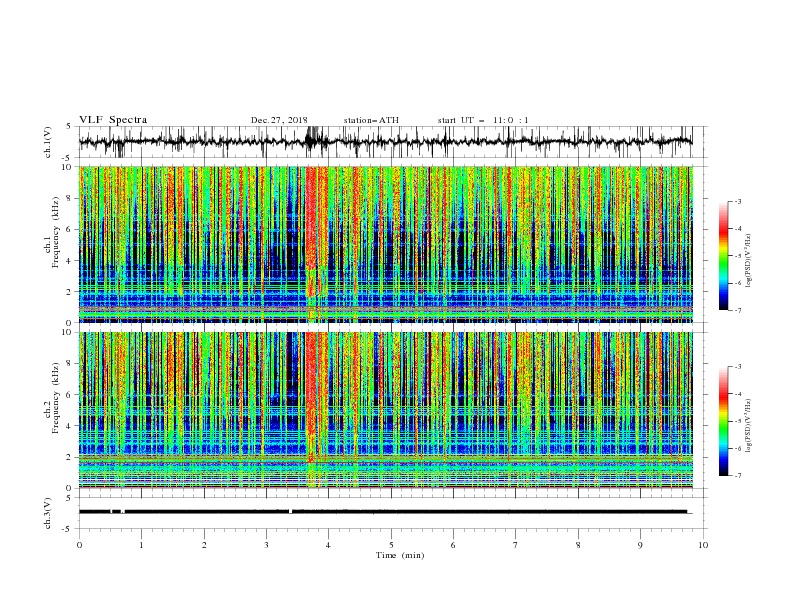The image size is (792, 612).
Task: Click the 'start UT = 11:0 :1' text
Action: click(x=483, y=120)
